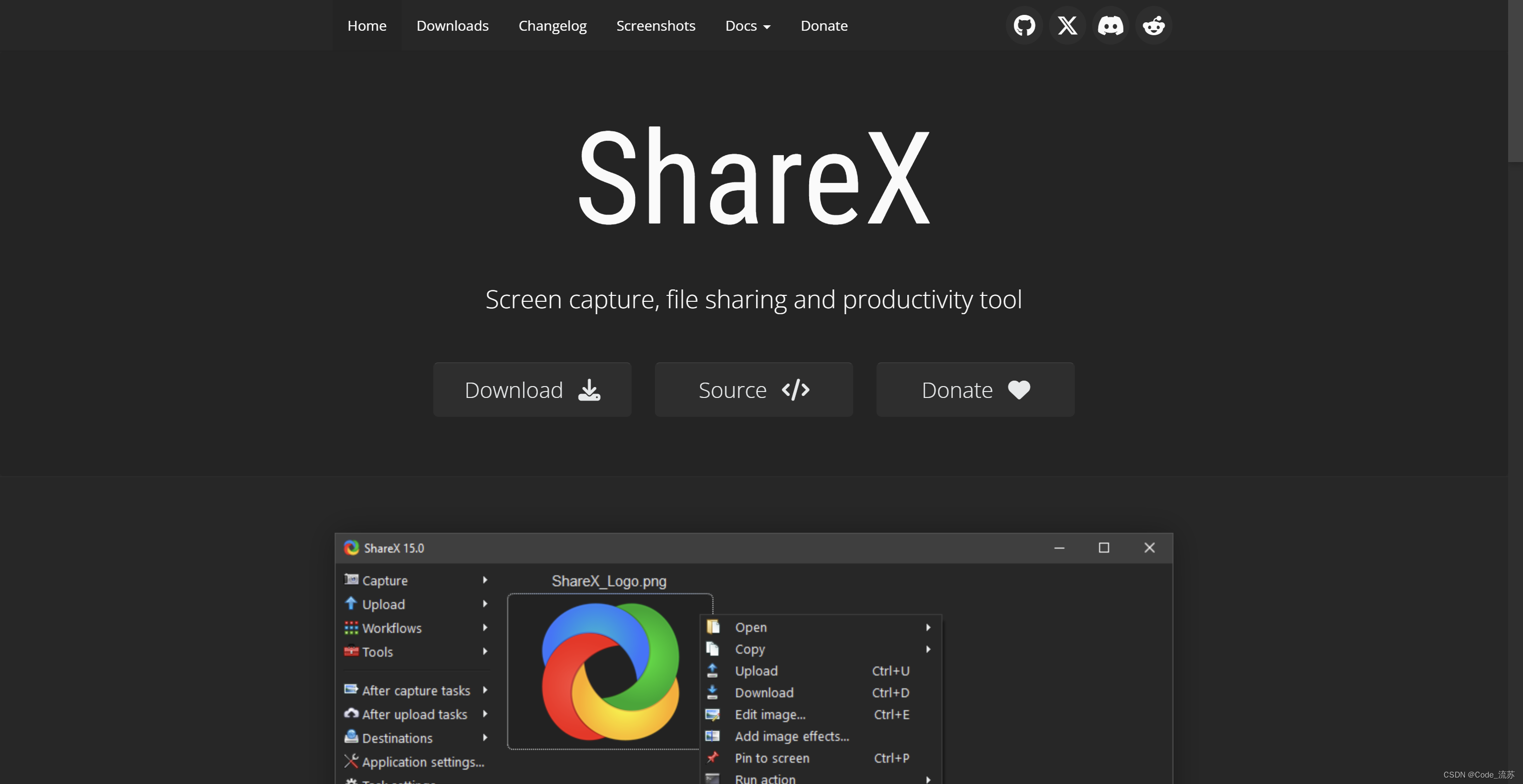The image size is (1523, 784).
Task: Open the Reddit icon link
Action: 1154,25
